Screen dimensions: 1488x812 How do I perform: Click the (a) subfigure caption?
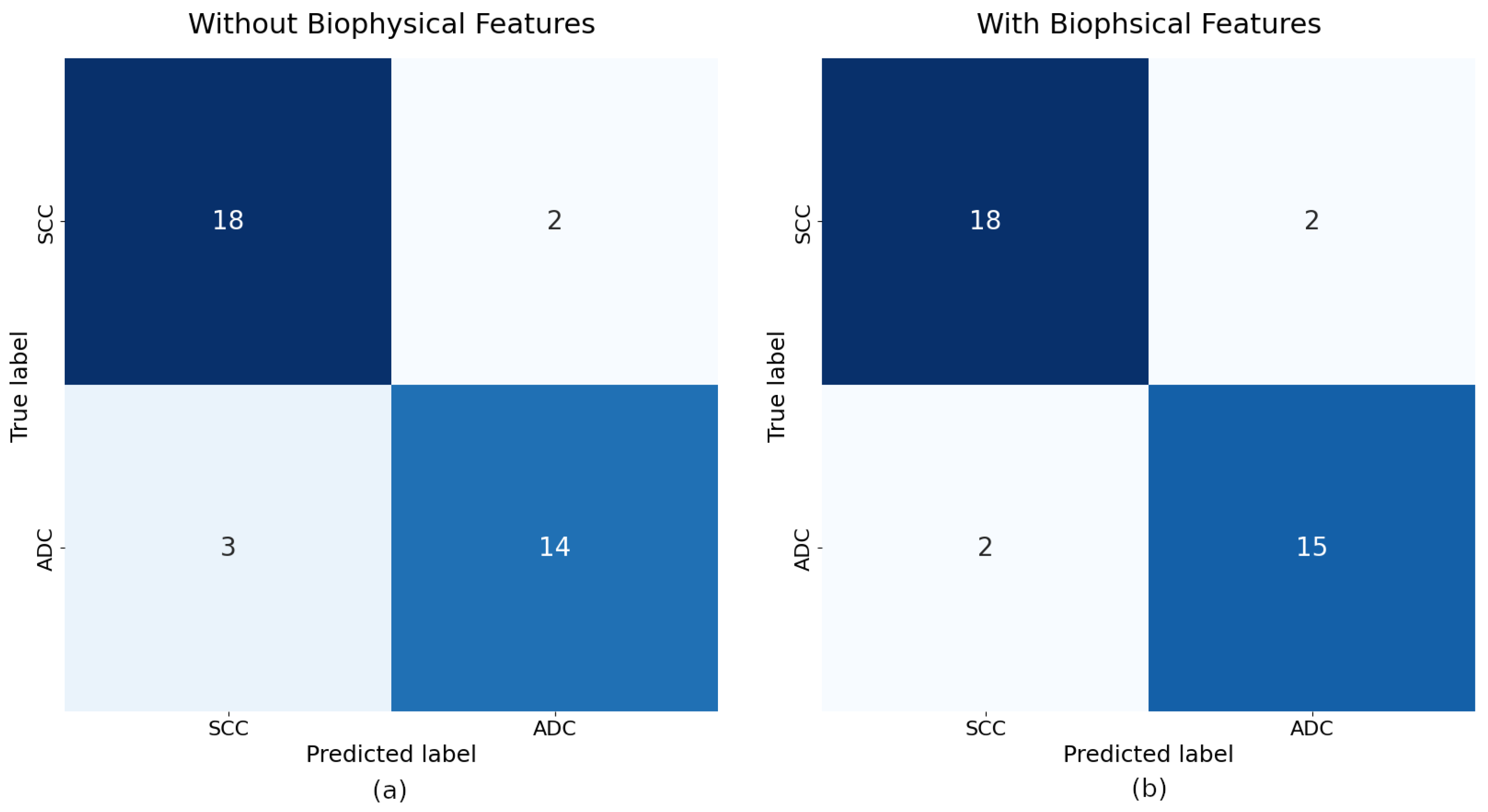point(390,789)
